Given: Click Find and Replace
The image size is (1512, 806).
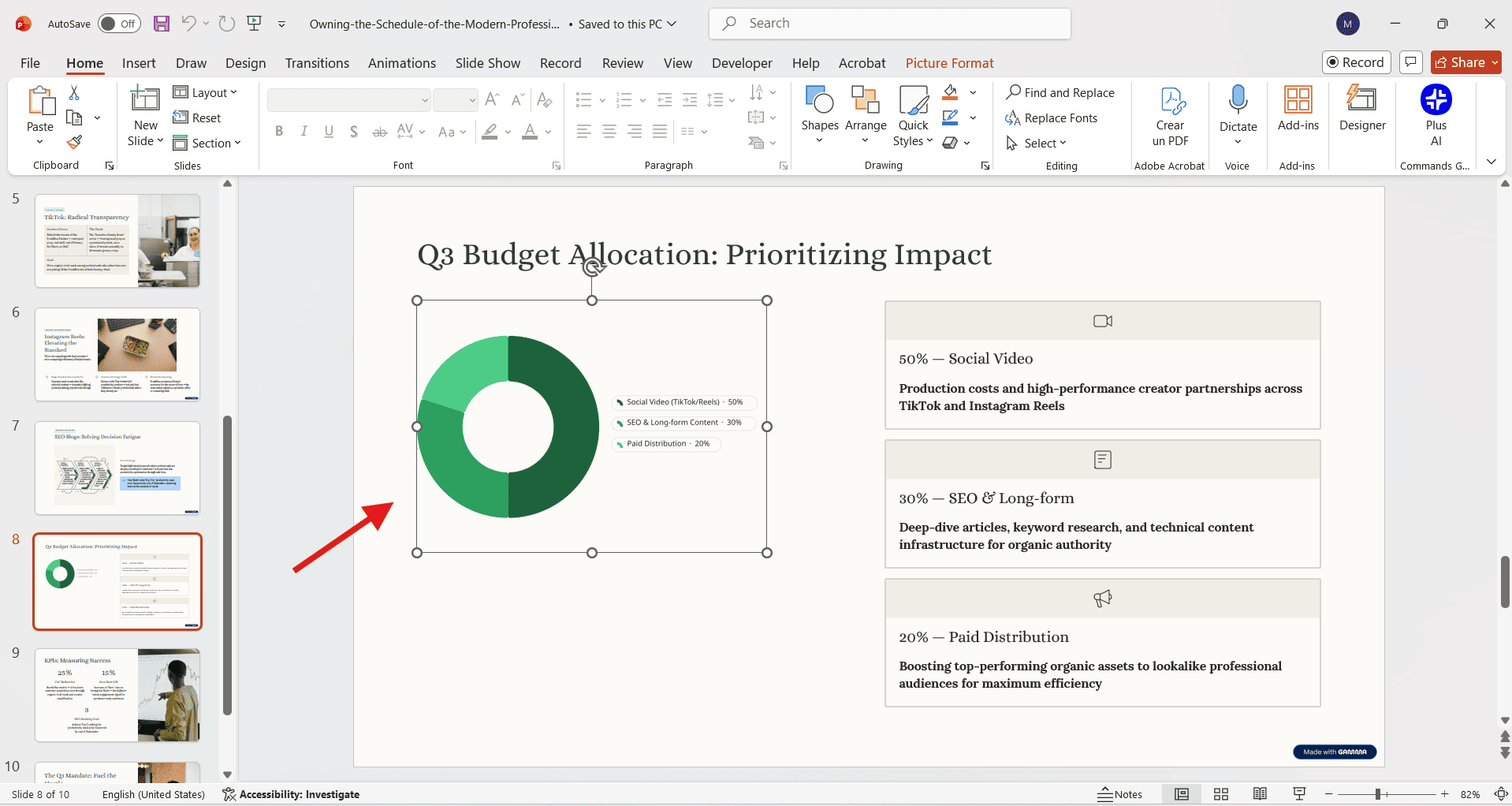Looking at the screenshot, I should (x=1060, y=92).
